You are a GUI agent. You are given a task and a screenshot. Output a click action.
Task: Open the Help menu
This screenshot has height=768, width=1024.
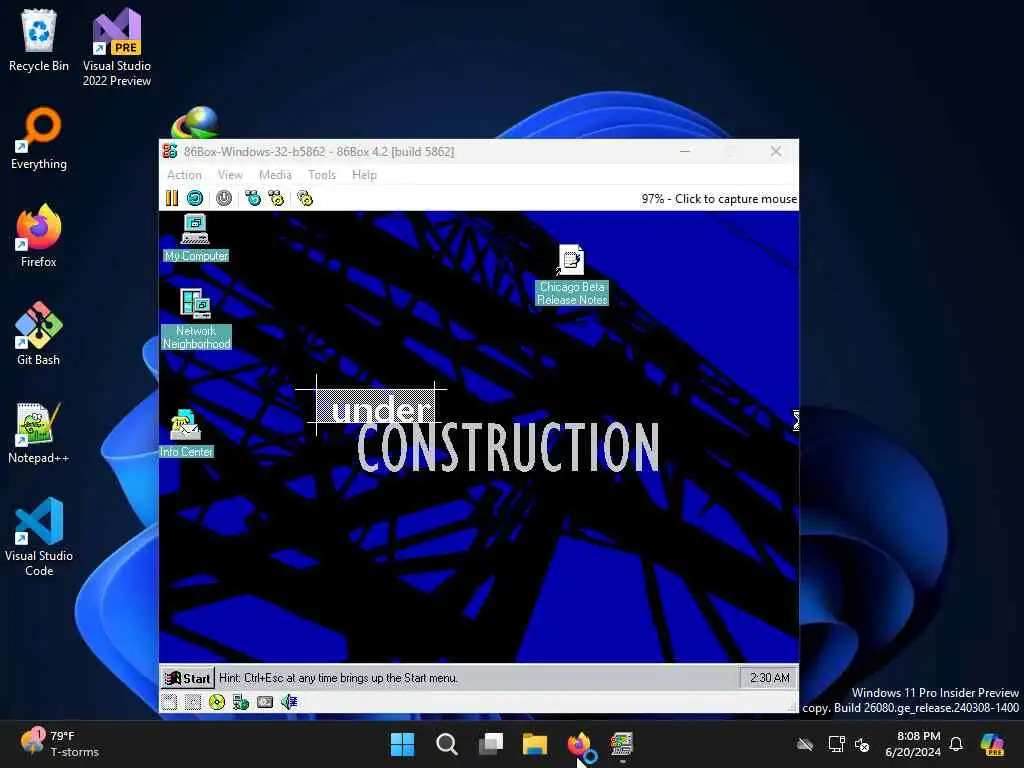click(364, 175)
